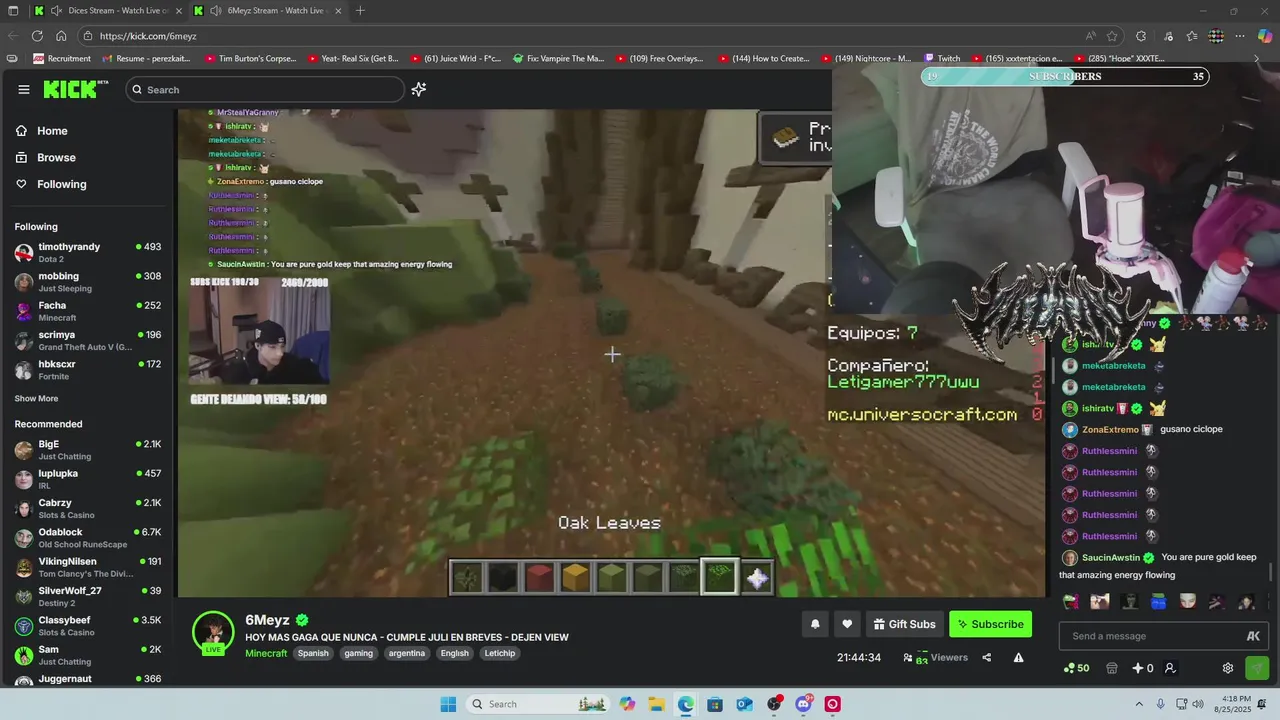The height and width of the screenshot is (720, 1280).
Task: Open Odablock in the Recommended list
Action: [88, 538]
